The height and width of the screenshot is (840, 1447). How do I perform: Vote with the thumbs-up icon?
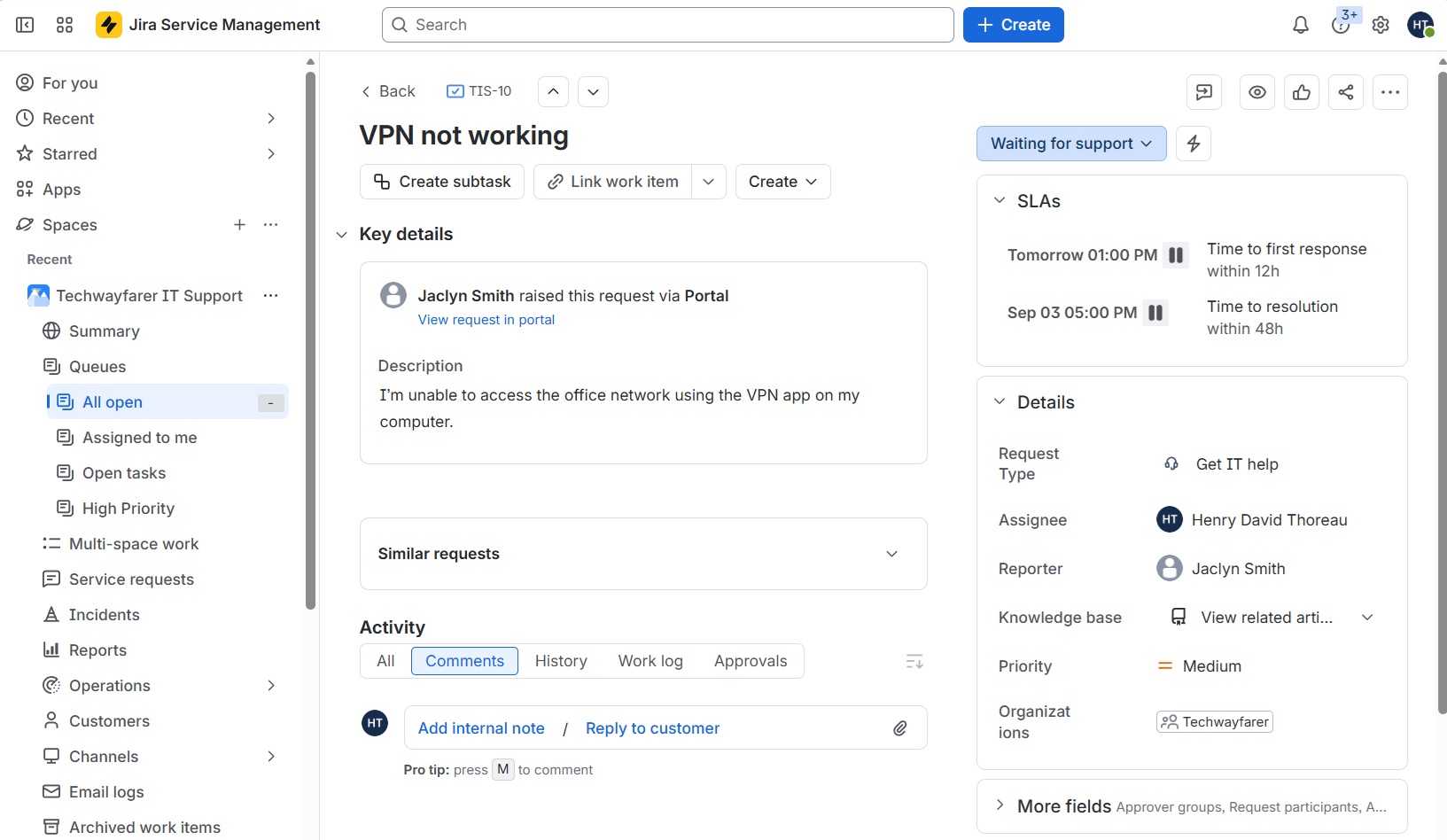point(1302,92)
